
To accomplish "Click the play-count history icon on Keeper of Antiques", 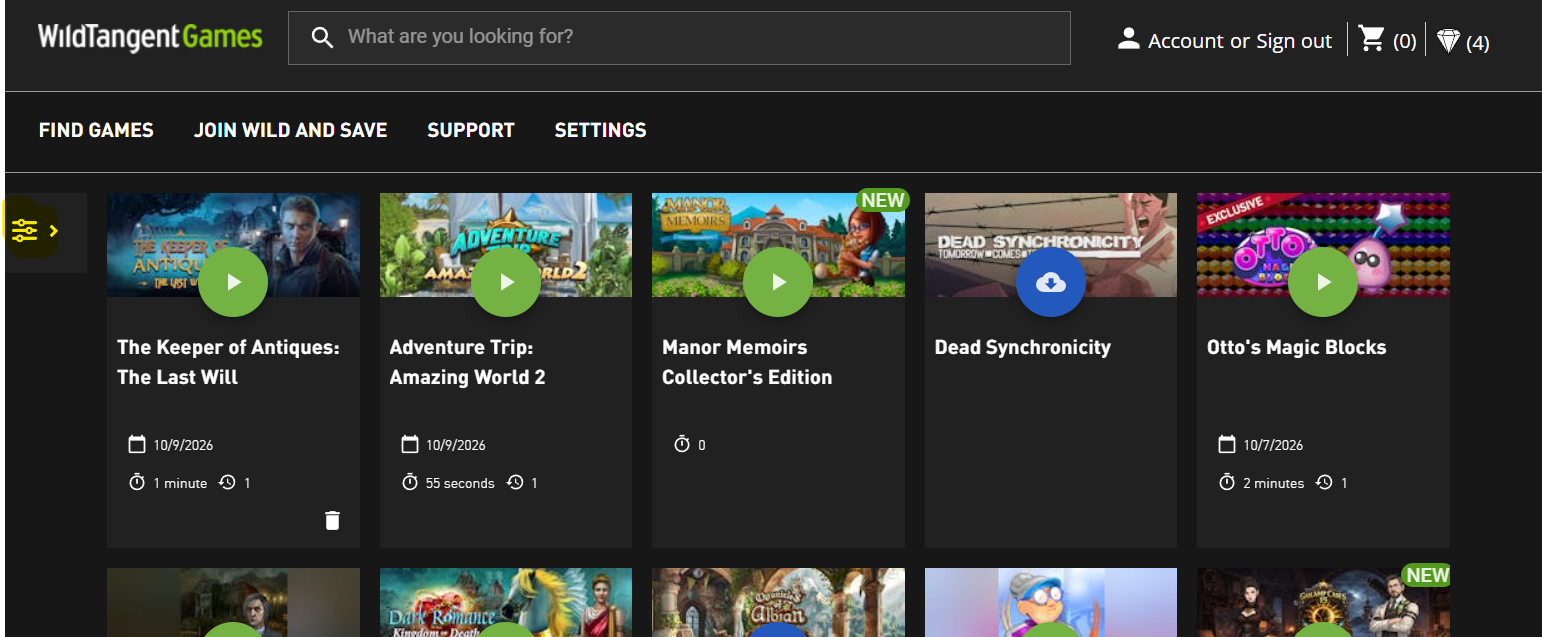I will pyautogui.click(x=227, y=482).
